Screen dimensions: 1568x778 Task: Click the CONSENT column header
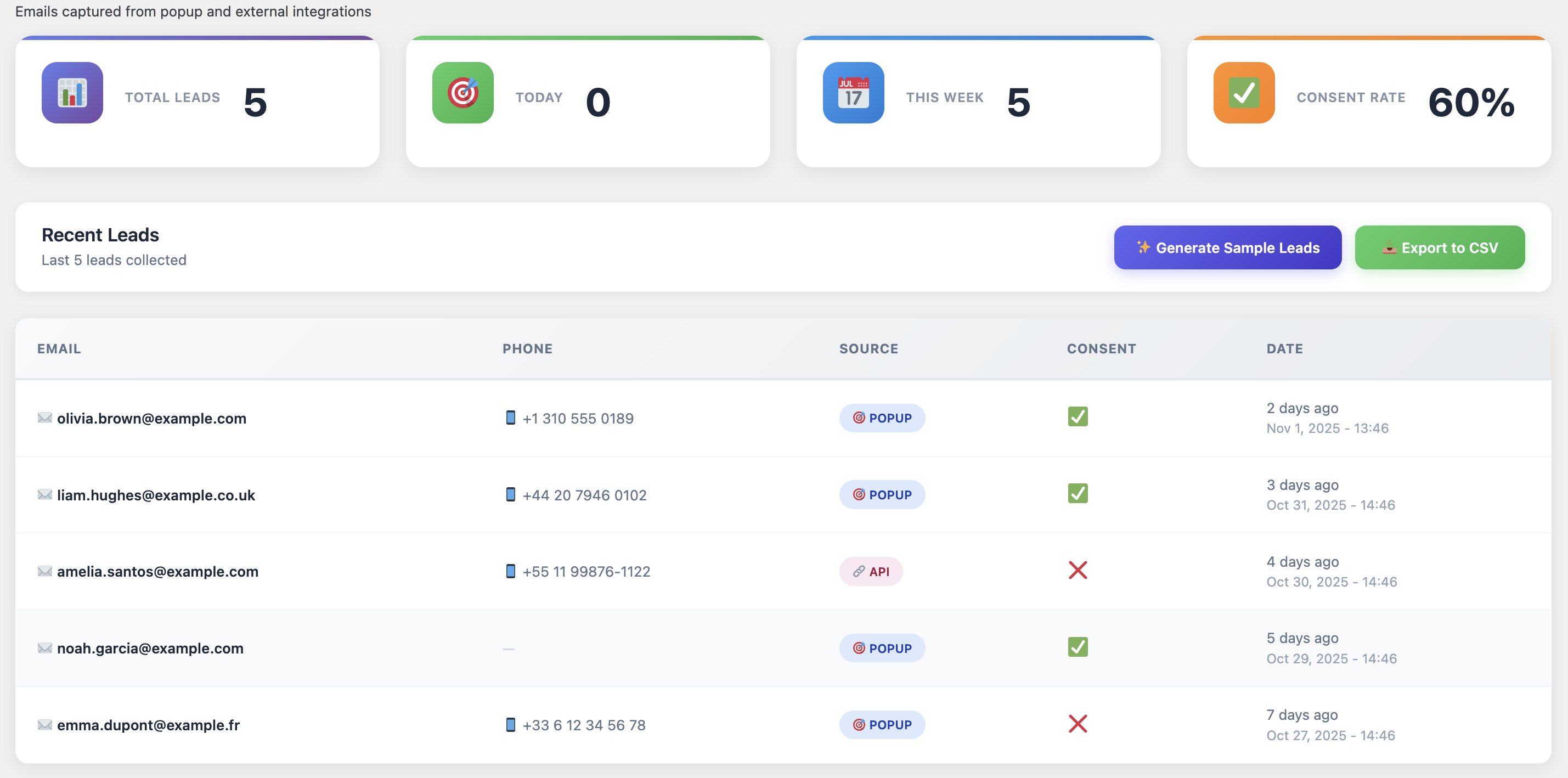point(1101,349)
